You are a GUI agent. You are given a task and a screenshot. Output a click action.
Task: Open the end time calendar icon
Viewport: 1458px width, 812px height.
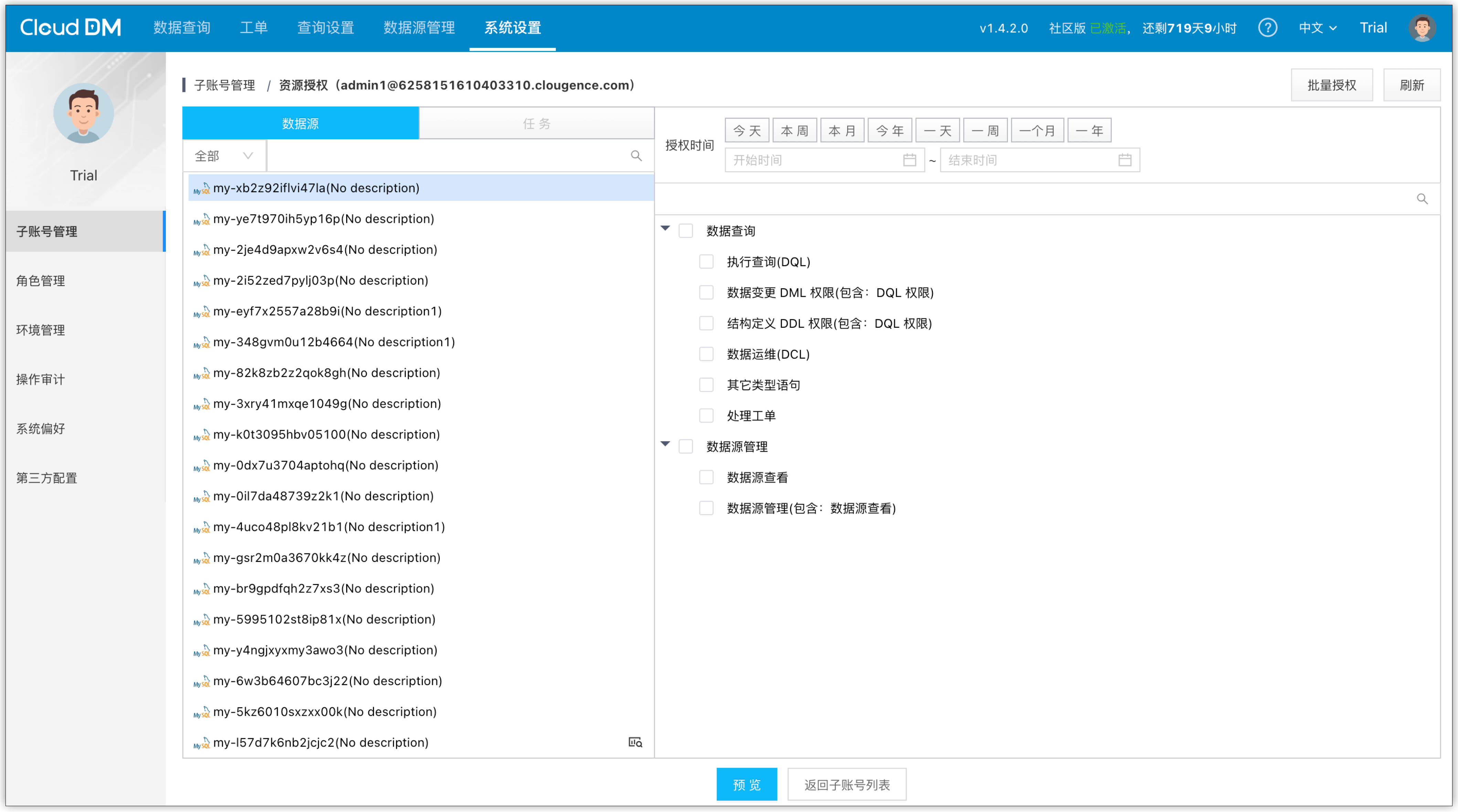pyautogui.click(x=1125, y=160)
